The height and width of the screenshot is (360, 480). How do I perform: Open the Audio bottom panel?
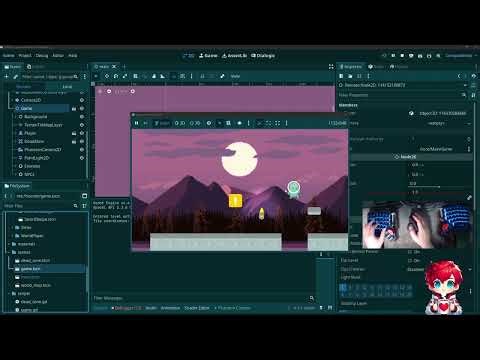pyautogui.click(x=151, y=308)
